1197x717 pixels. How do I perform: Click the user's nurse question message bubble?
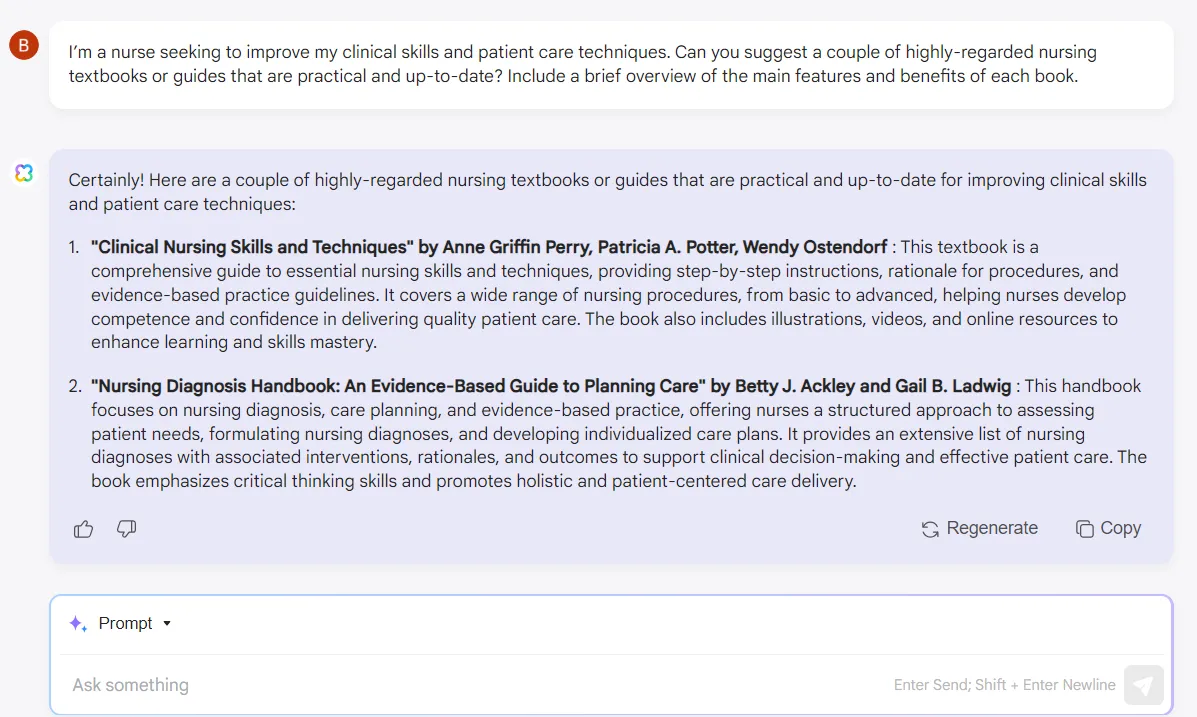[611, 64]
